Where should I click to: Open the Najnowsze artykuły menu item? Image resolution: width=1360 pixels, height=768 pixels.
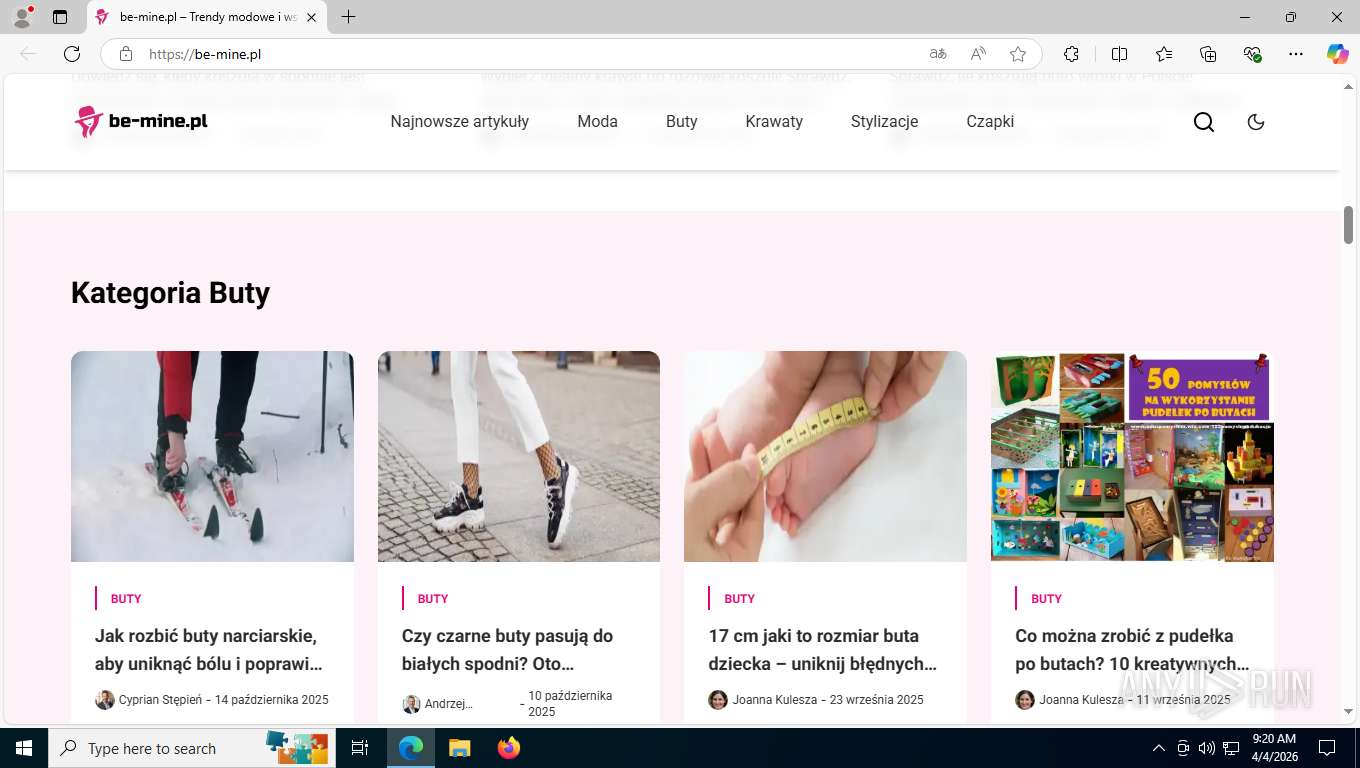tap(460, 122)
